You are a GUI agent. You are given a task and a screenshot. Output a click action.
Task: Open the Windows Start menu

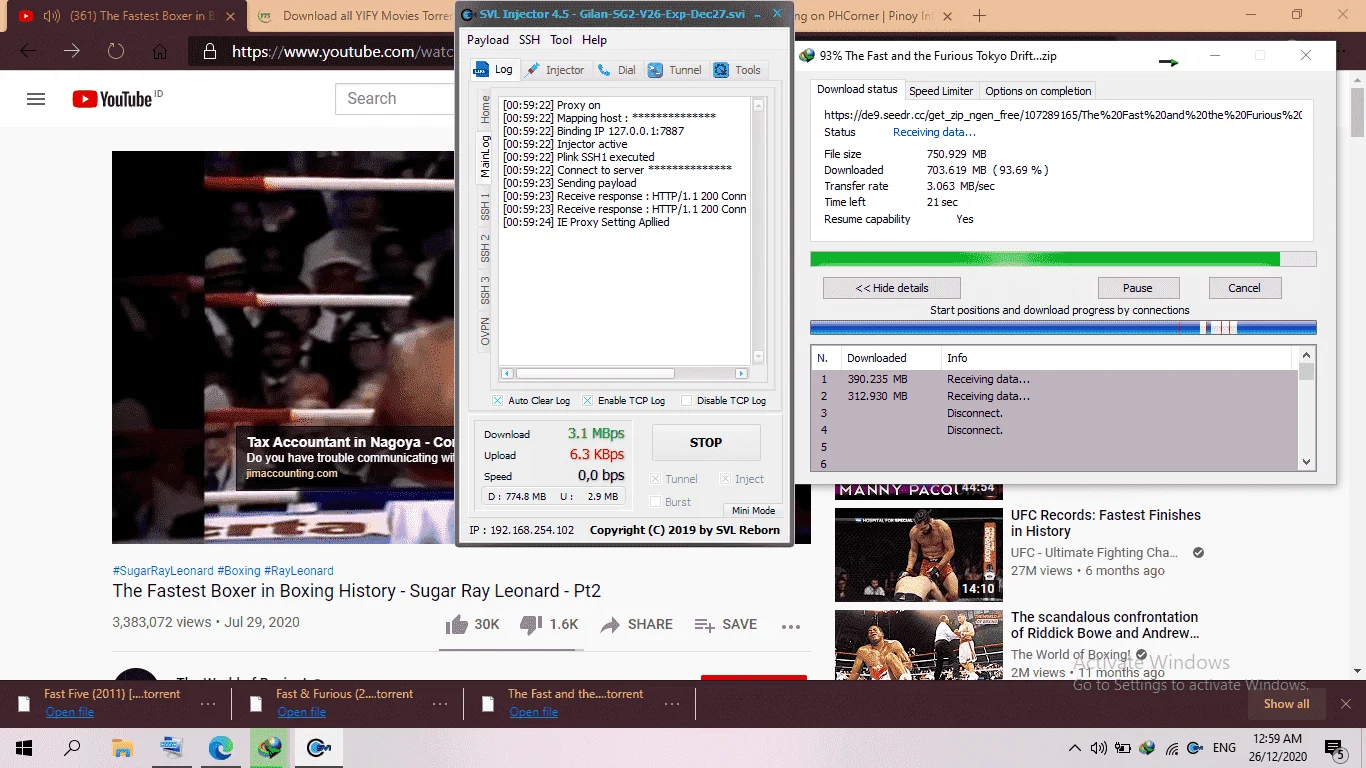point(24,747)
